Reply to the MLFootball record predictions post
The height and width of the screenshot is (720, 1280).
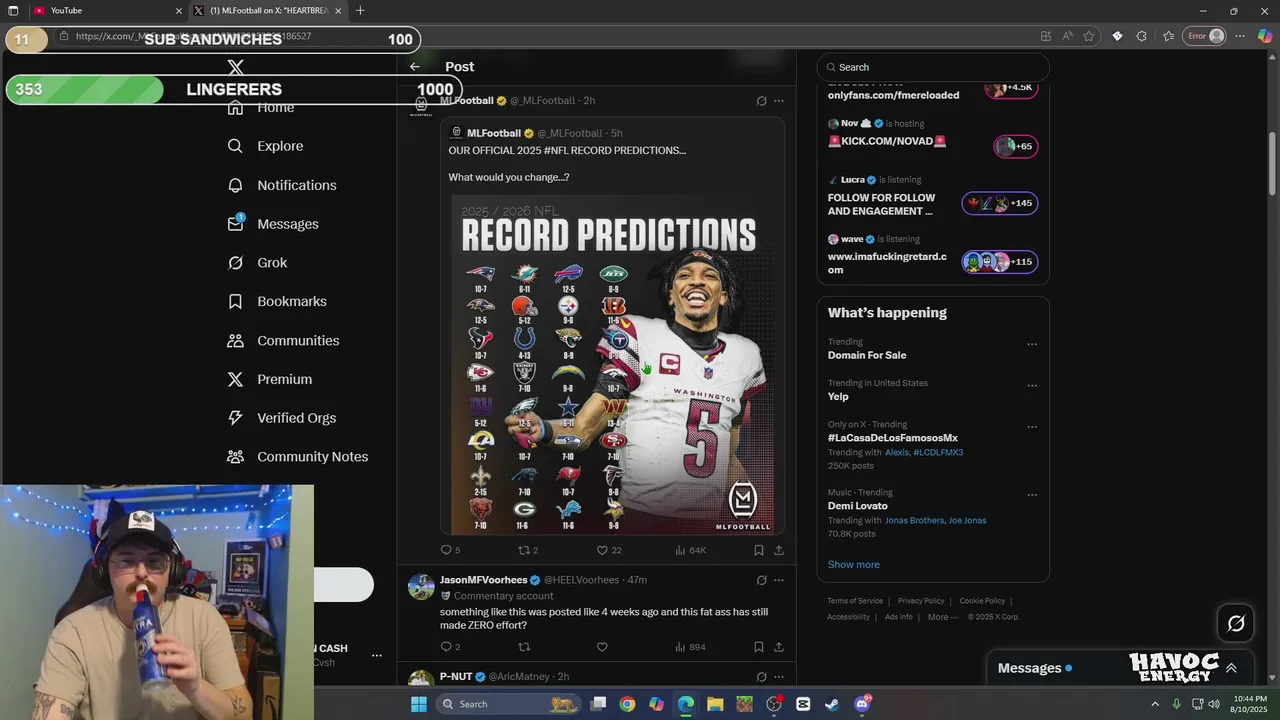coord(447,550)
